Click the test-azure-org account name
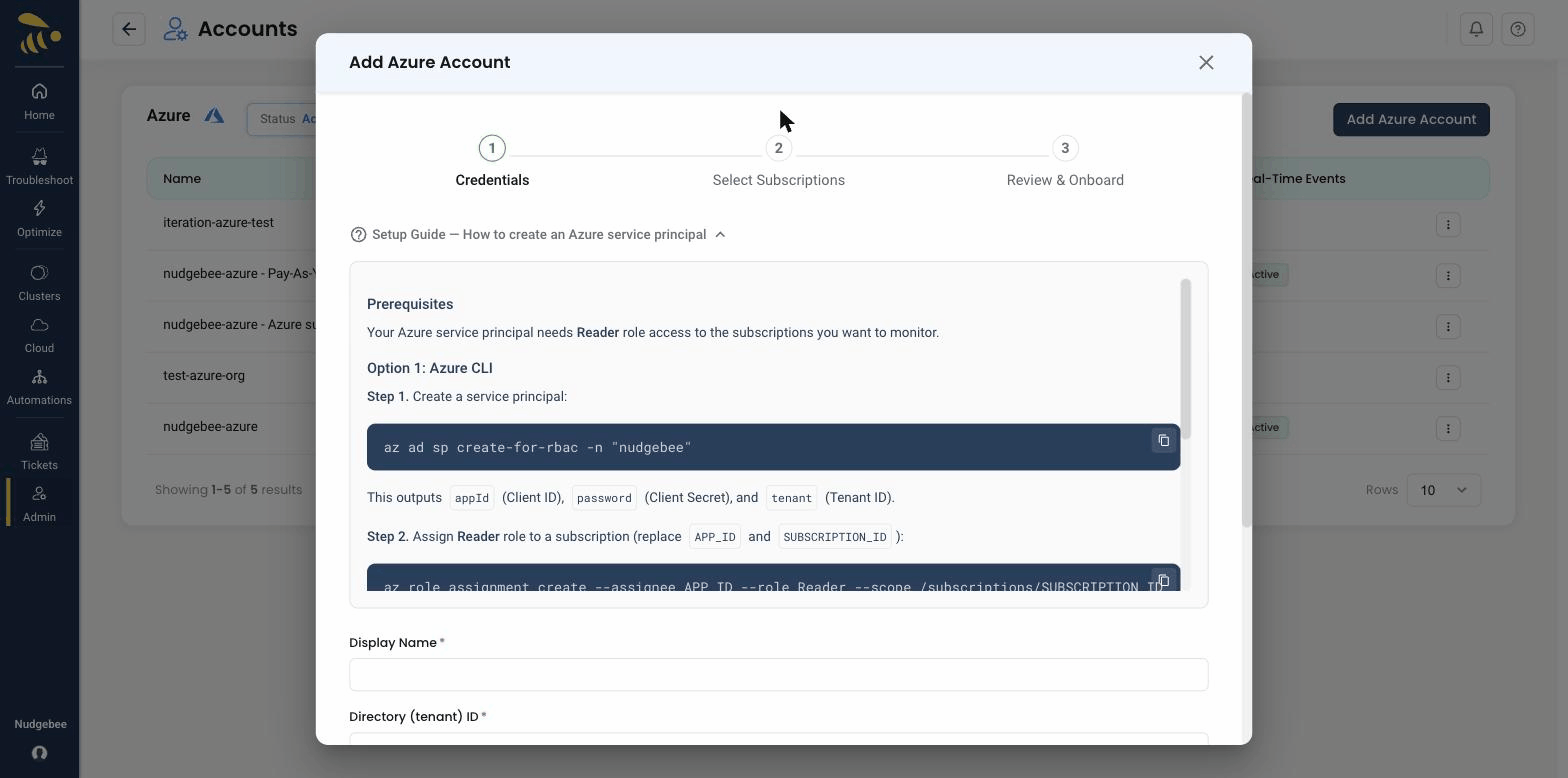 point(204,375)
